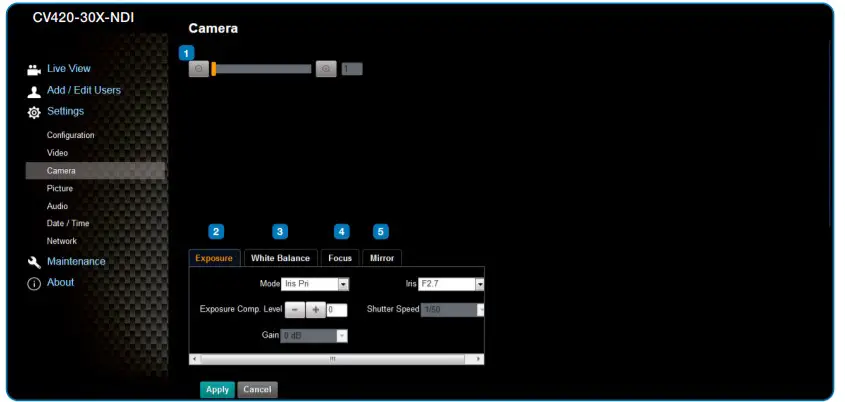
Task: Click the Exposure Comp. Level value field
Action: click(337, 310)
